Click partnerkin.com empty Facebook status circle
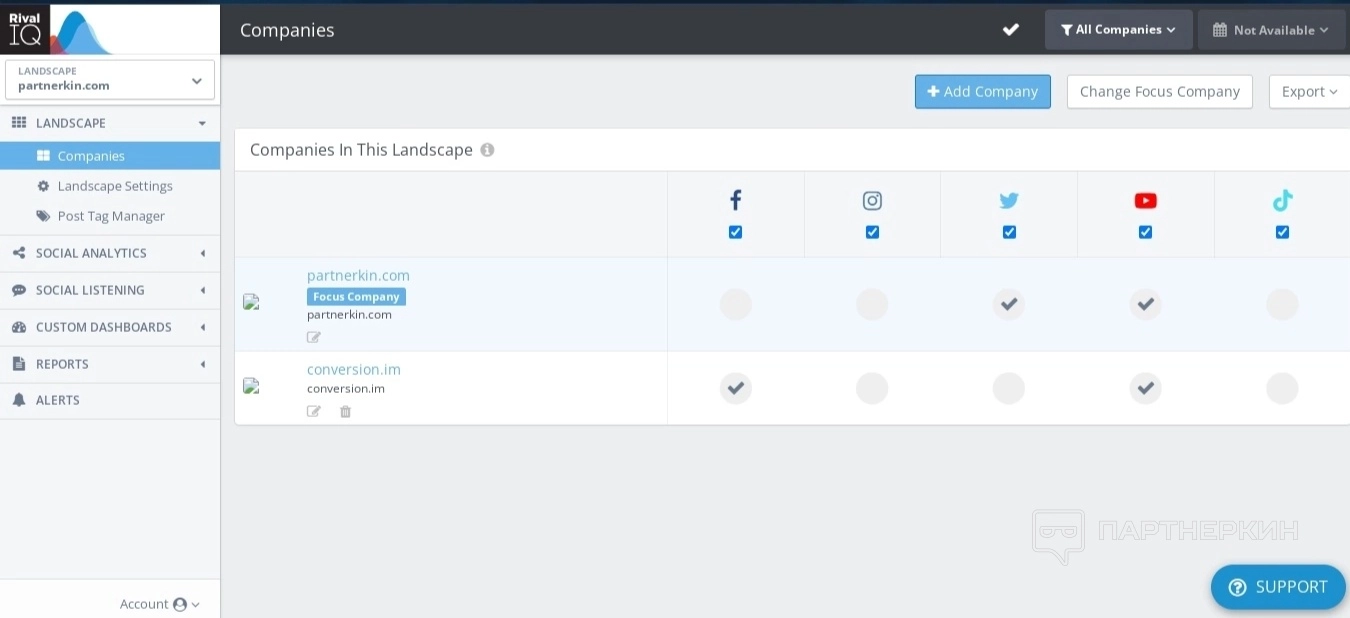1350x618 pixels. 736,304
